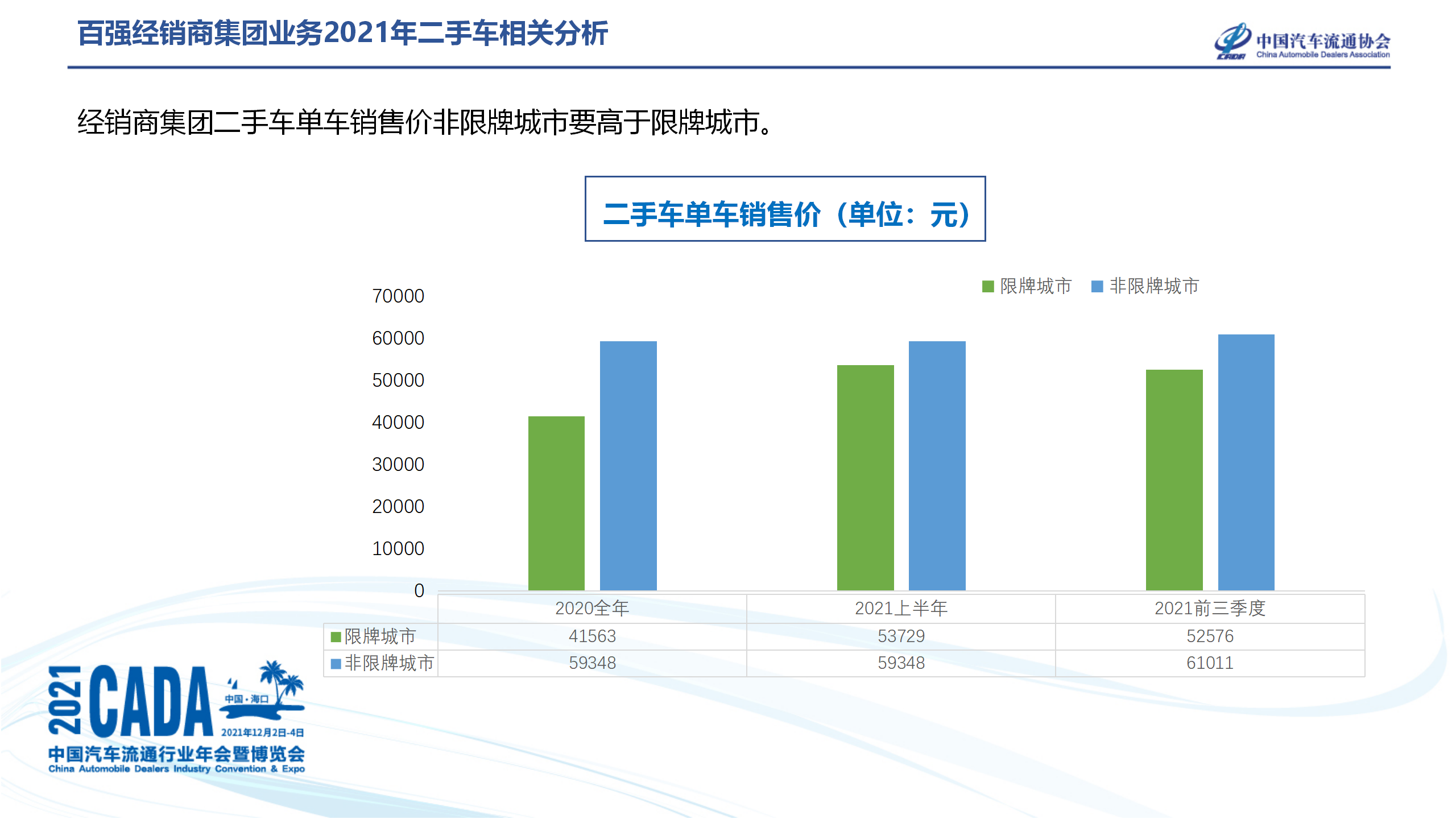Screen dimensions: 1456x819
Task: Click the slide title 百强经销商集团业务2021年二手车相关分析
Action: 342,33
